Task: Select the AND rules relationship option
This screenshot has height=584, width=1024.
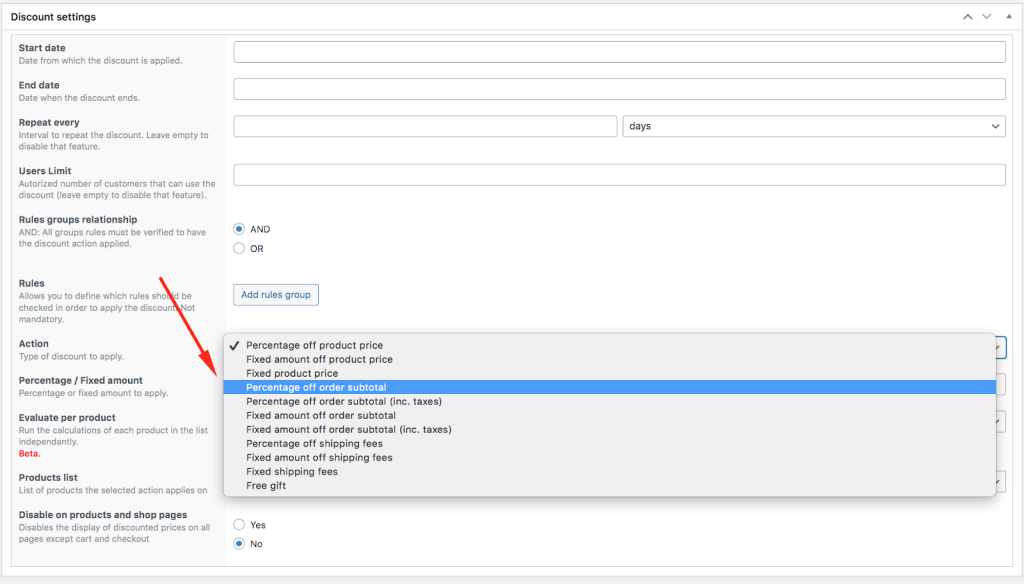Action: tap(239, 229)
